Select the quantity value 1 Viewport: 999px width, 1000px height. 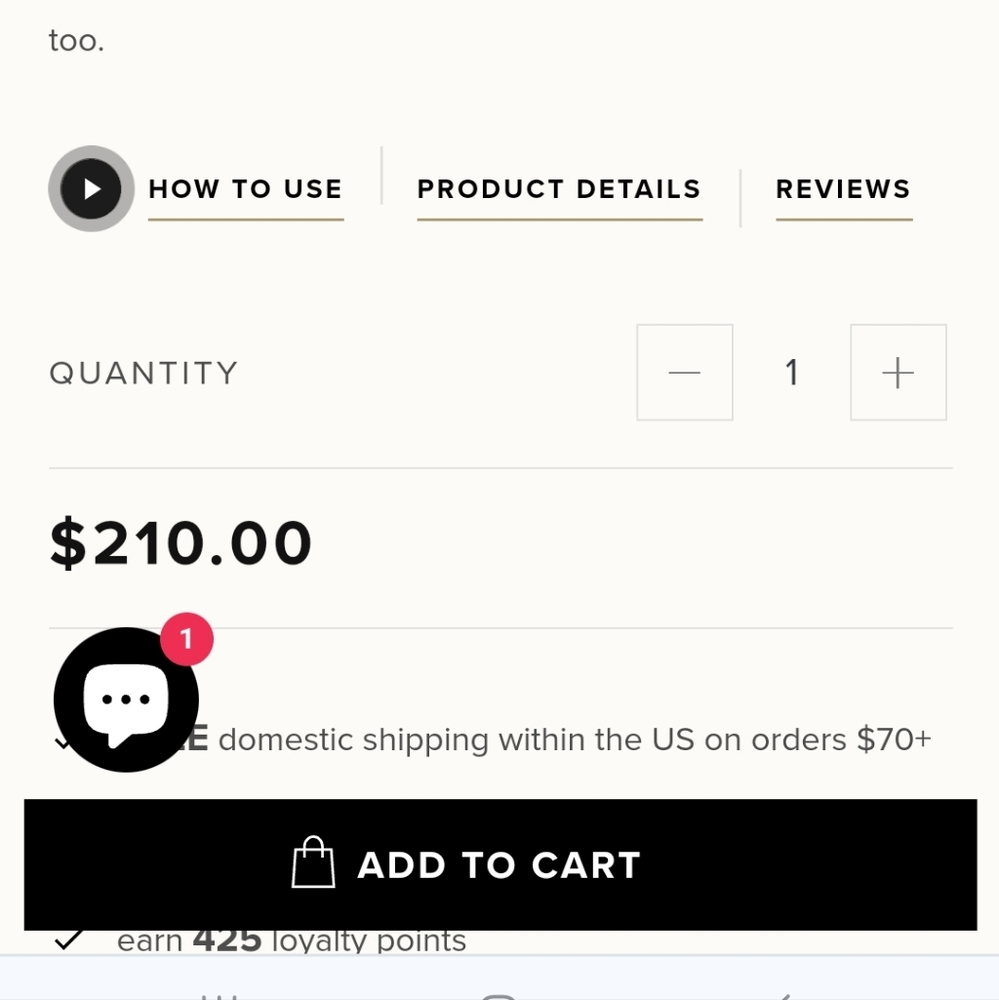click(792, 372)
